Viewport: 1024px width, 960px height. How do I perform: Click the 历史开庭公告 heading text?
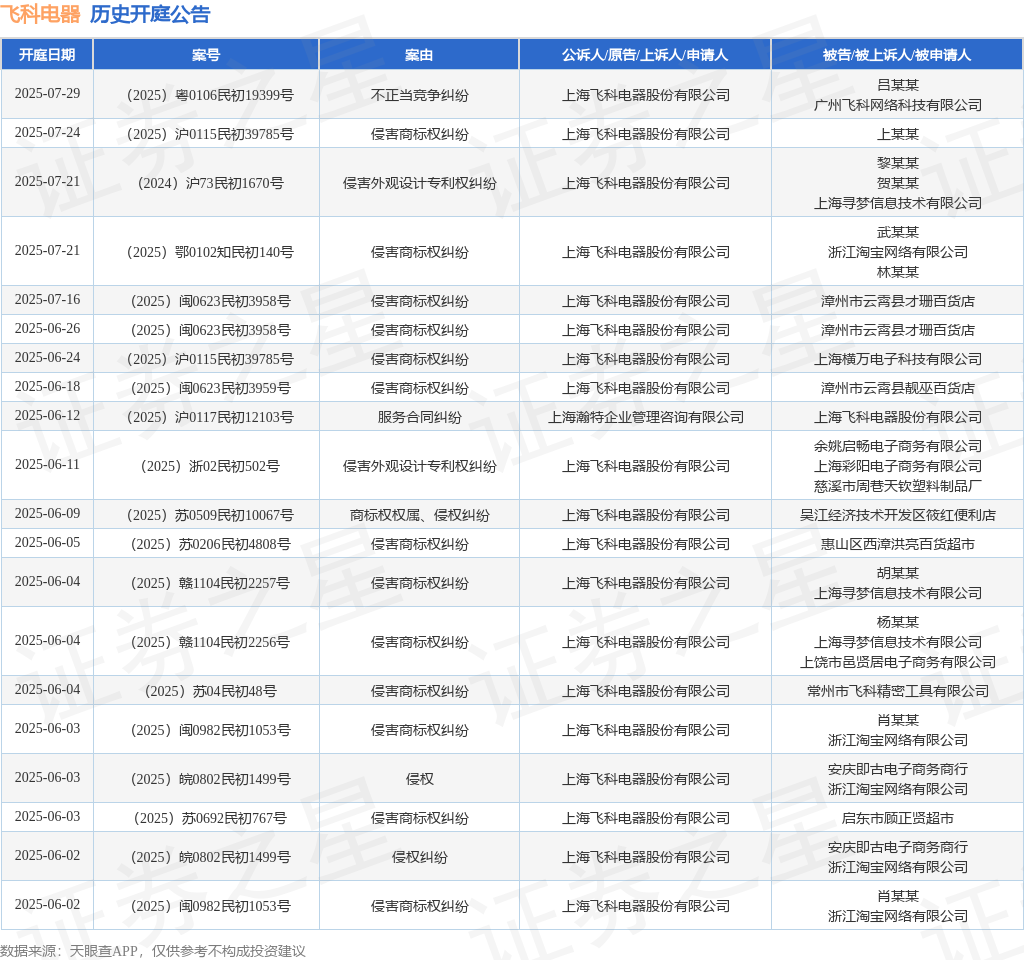click(150, 14)
